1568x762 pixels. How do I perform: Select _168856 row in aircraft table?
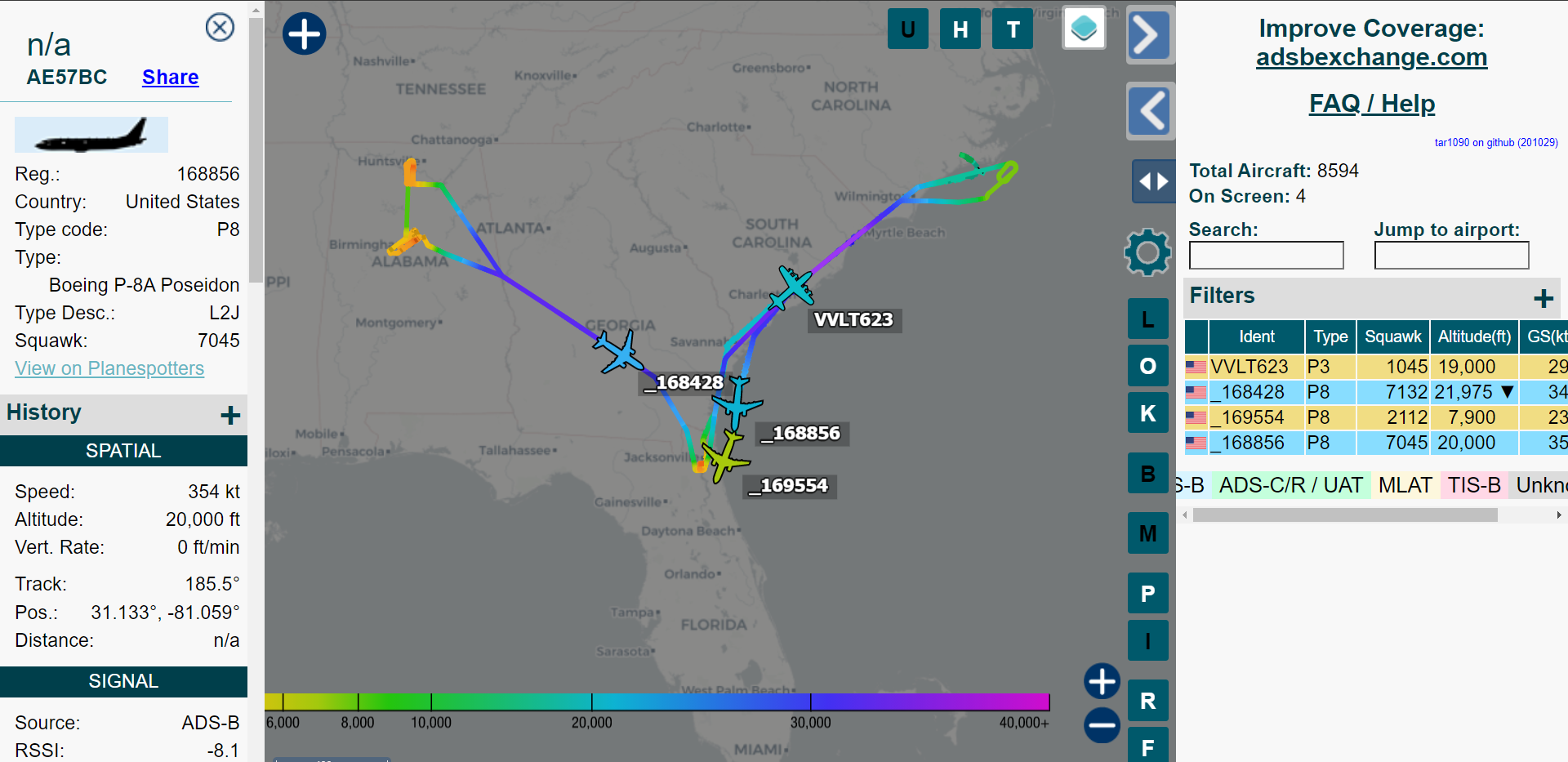point(1376,443)
